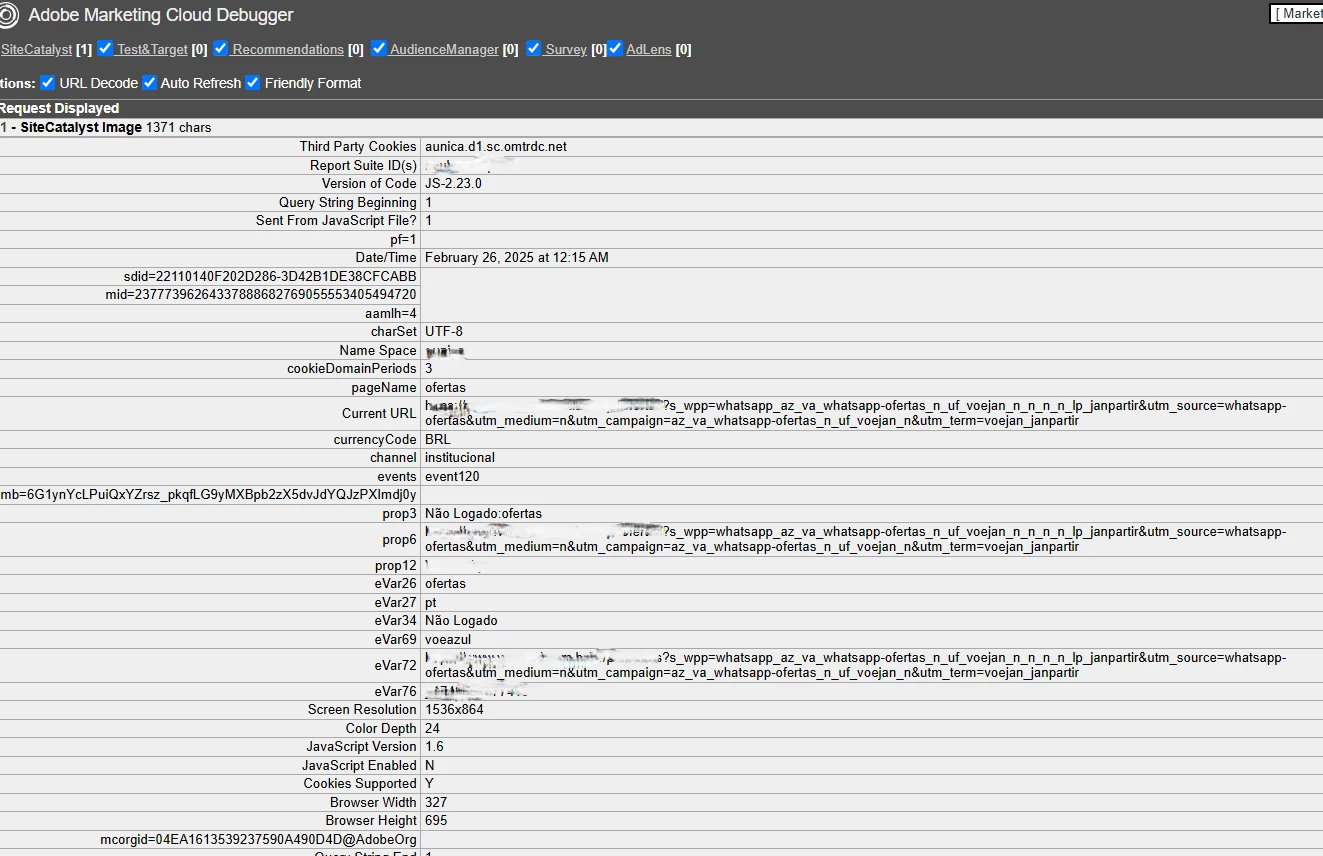Click the prop12 label
Screen dimensions: 1323x856
click(x=396, y=565)
